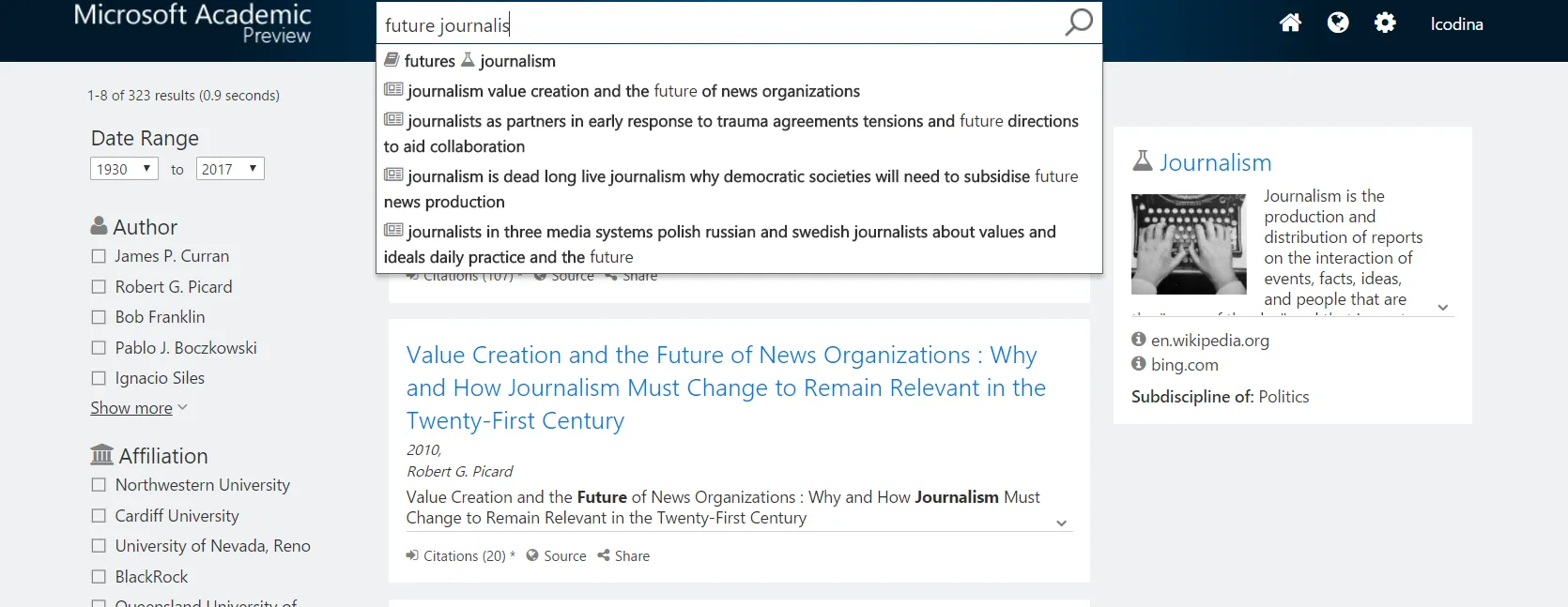Image resolution: width=1568 pixels, height=607 pixels.
Task: Click the search magnifying glass icon
Action: pyautogui.click(x=1078, y=23)
